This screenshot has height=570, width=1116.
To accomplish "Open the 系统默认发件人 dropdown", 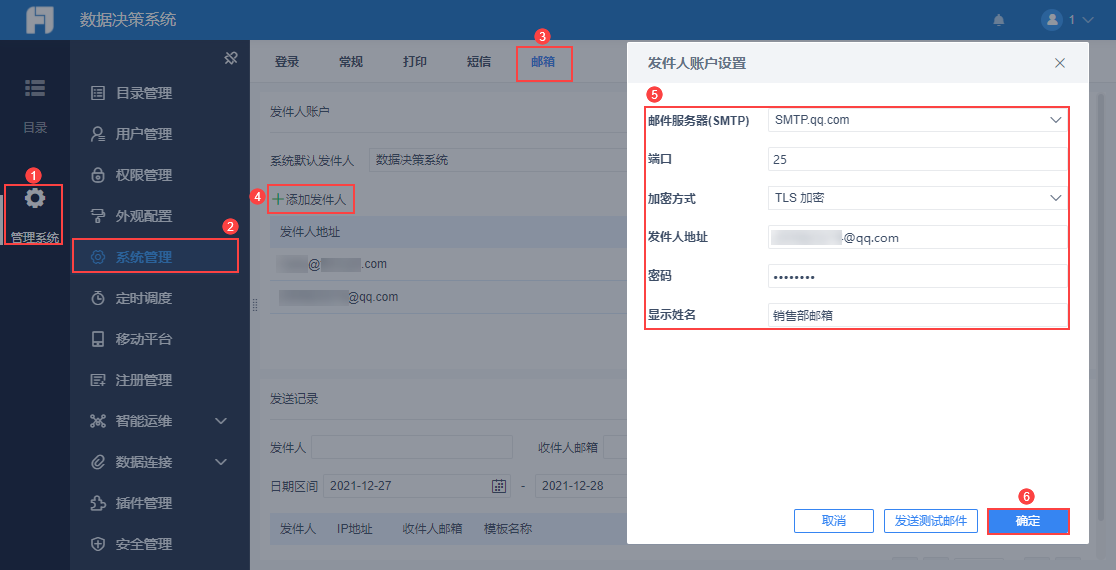I will tap(498, 160).
